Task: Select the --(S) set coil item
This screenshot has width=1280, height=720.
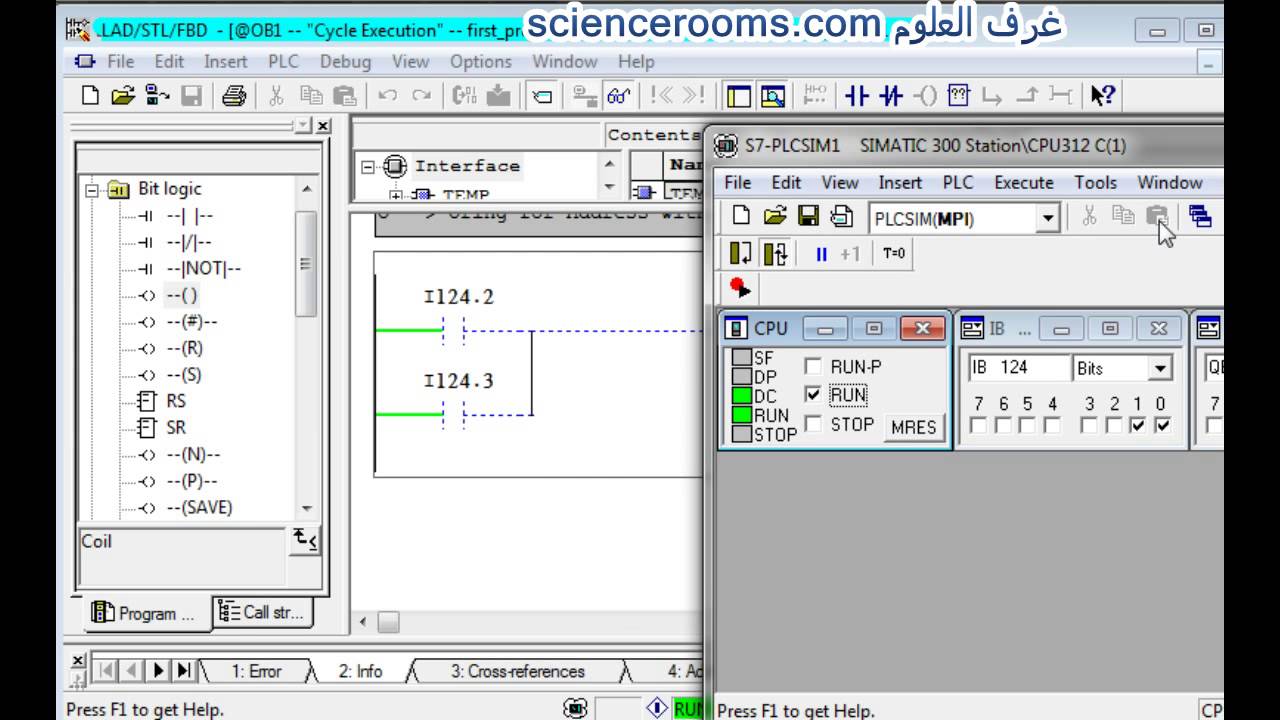Action: 184,375
